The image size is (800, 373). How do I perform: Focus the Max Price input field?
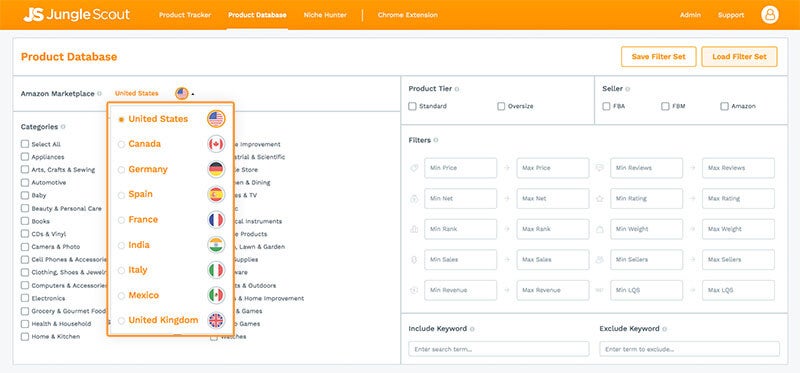click(553, 168)
